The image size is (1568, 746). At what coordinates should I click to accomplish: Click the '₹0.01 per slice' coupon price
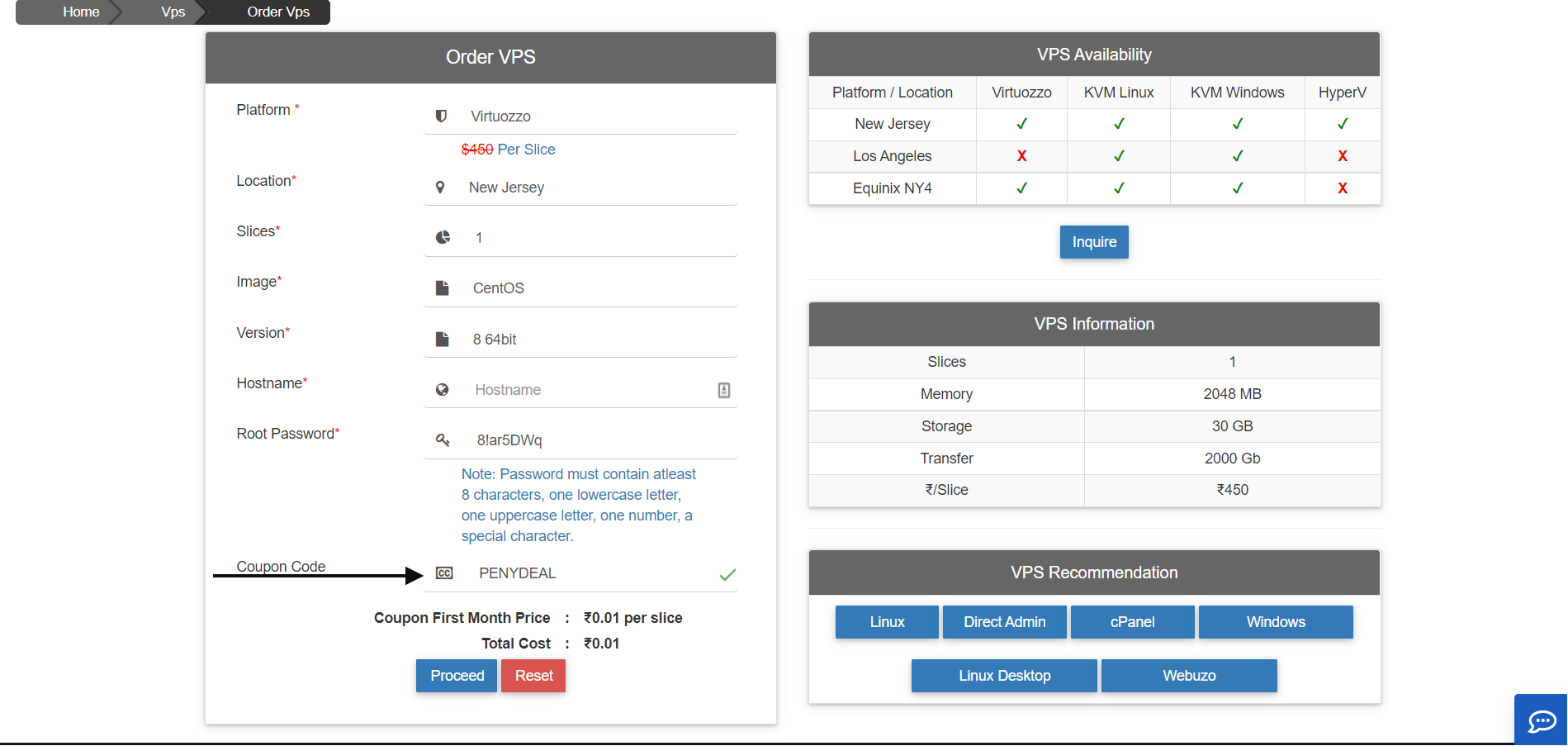[632, 618]
